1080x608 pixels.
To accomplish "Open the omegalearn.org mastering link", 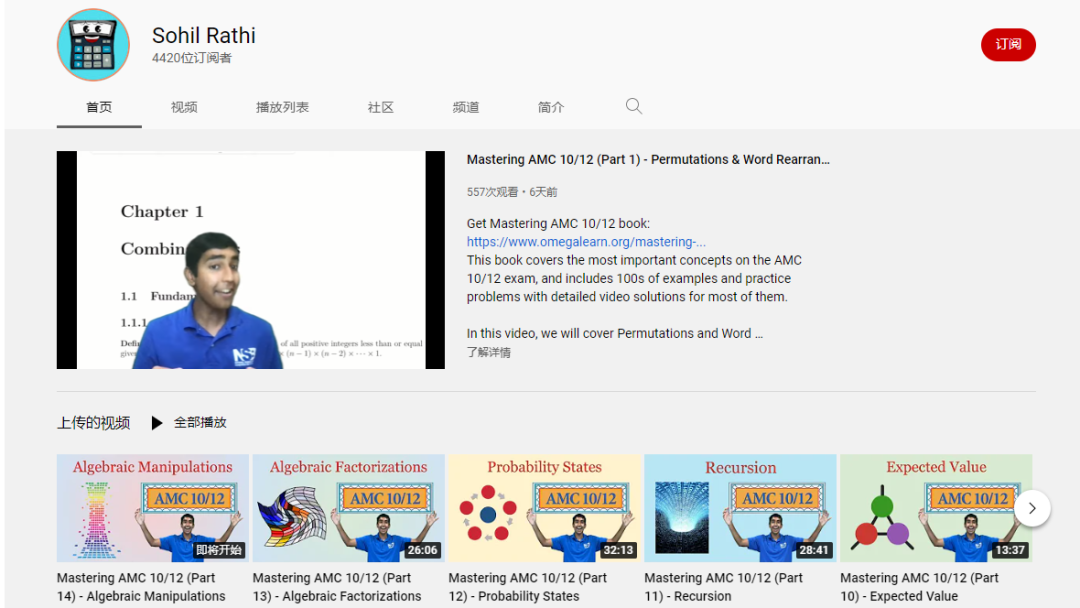I will 586,242.
